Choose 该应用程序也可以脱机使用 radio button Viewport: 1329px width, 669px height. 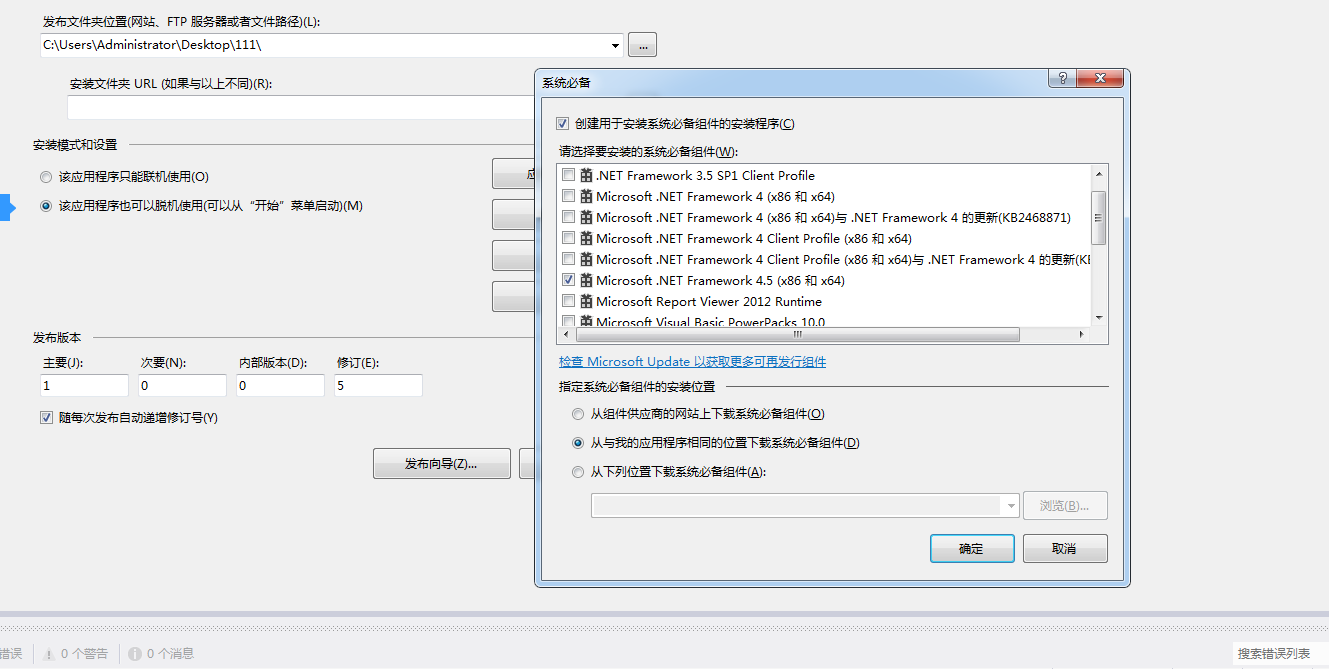pyautogui.click(x=46, y=206)
